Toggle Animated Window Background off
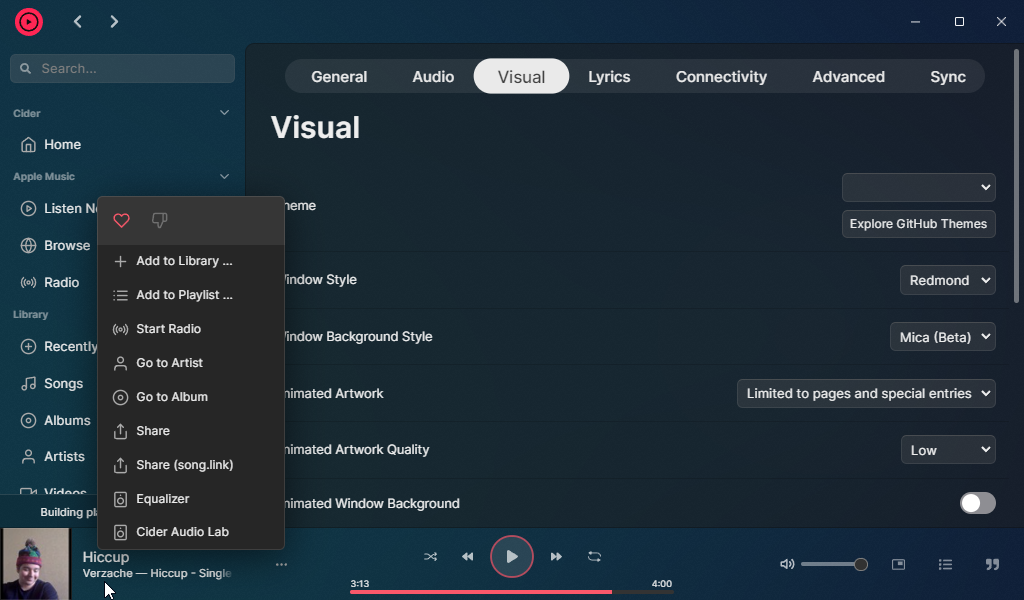 [x=977, y=503]
